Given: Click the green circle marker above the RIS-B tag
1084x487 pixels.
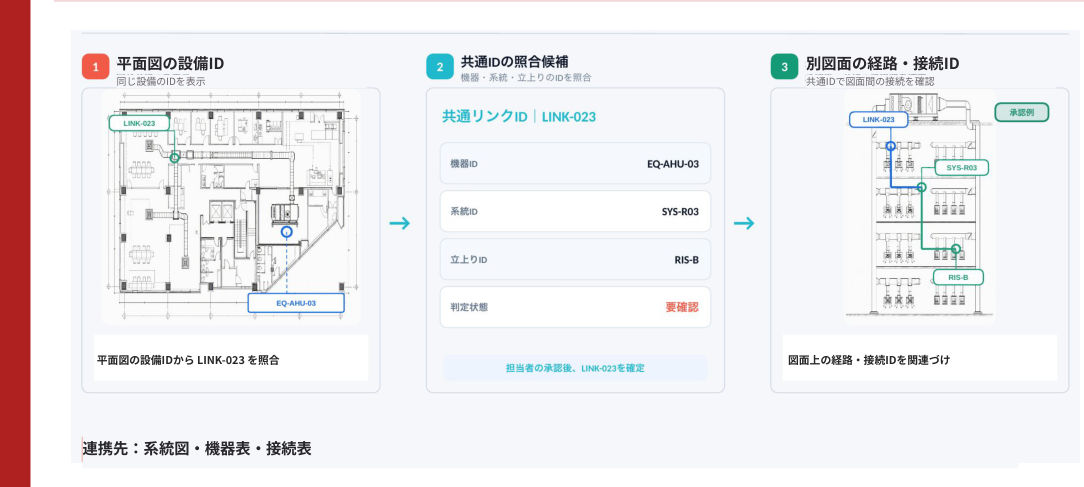Looking at the screenshot, I should coord(955,248).
